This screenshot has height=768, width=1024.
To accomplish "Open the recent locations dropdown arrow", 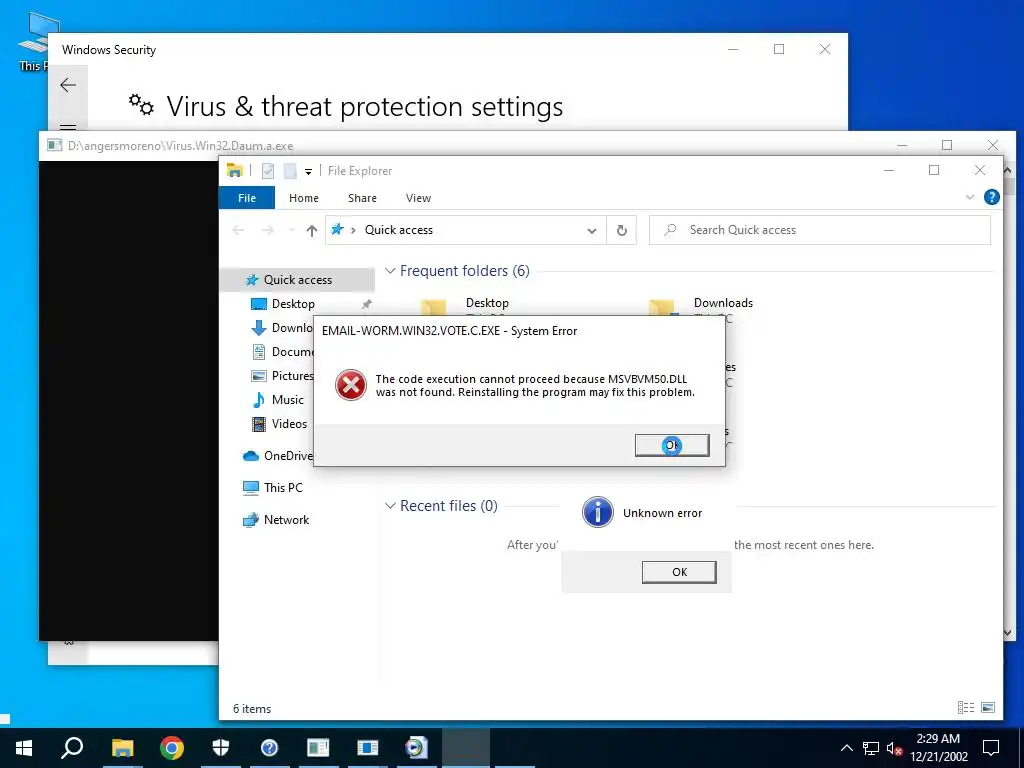I will click(x=291, y=230).
